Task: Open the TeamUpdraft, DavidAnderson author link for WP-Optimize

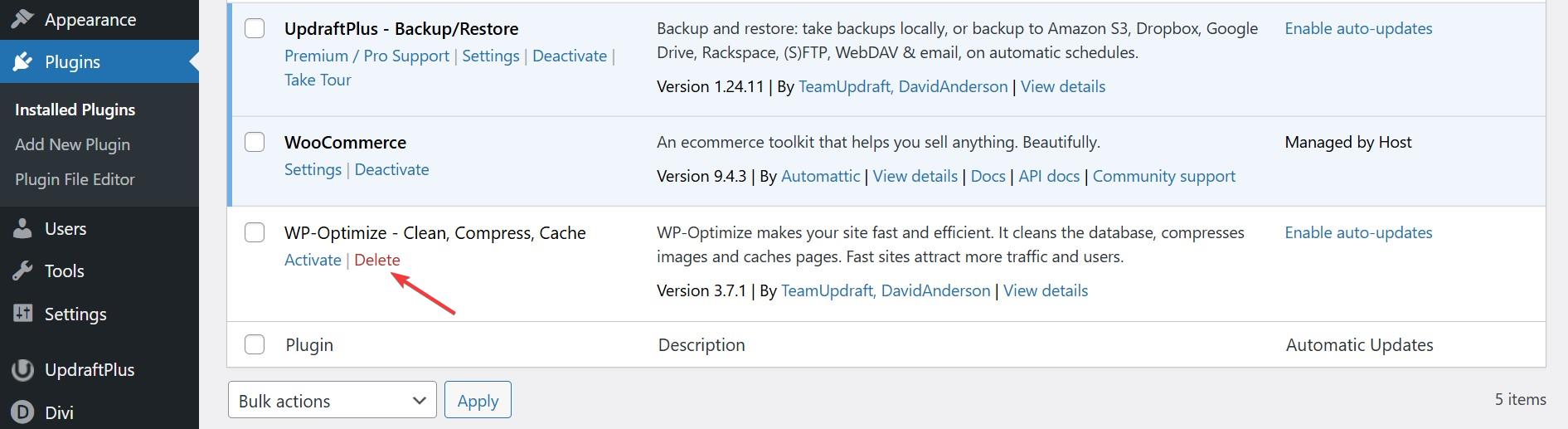Action: [x=886, y=290]
